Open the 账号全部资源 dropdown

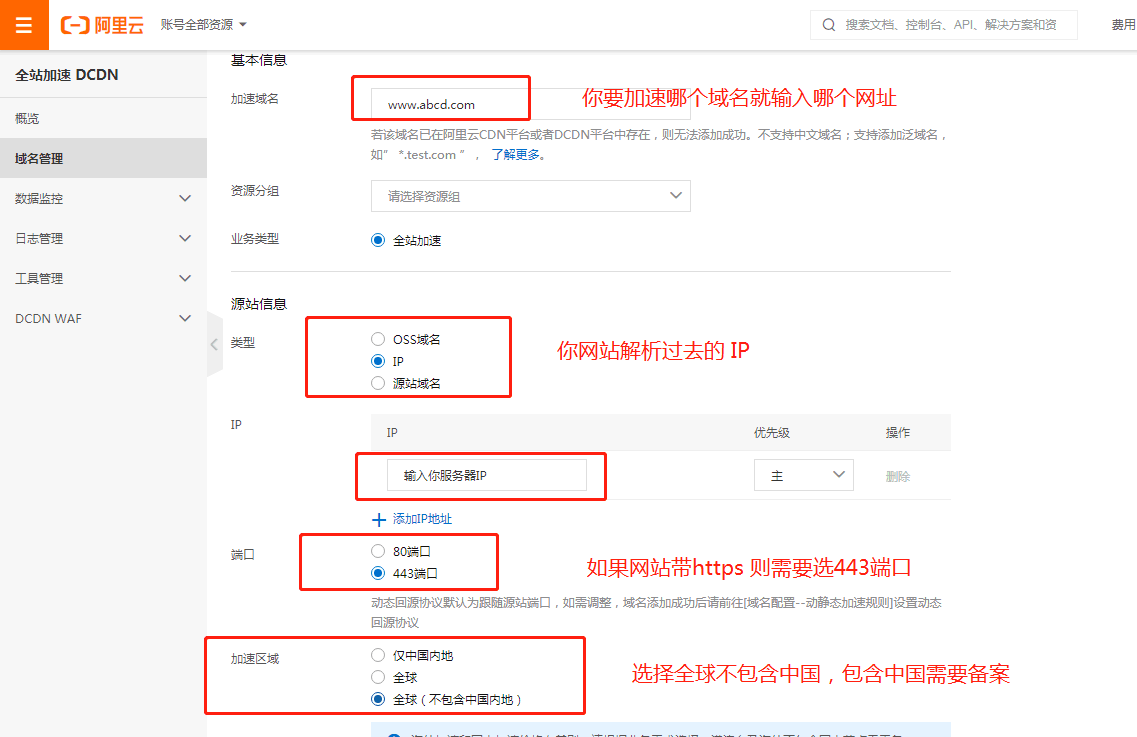(x=203, y=24)
